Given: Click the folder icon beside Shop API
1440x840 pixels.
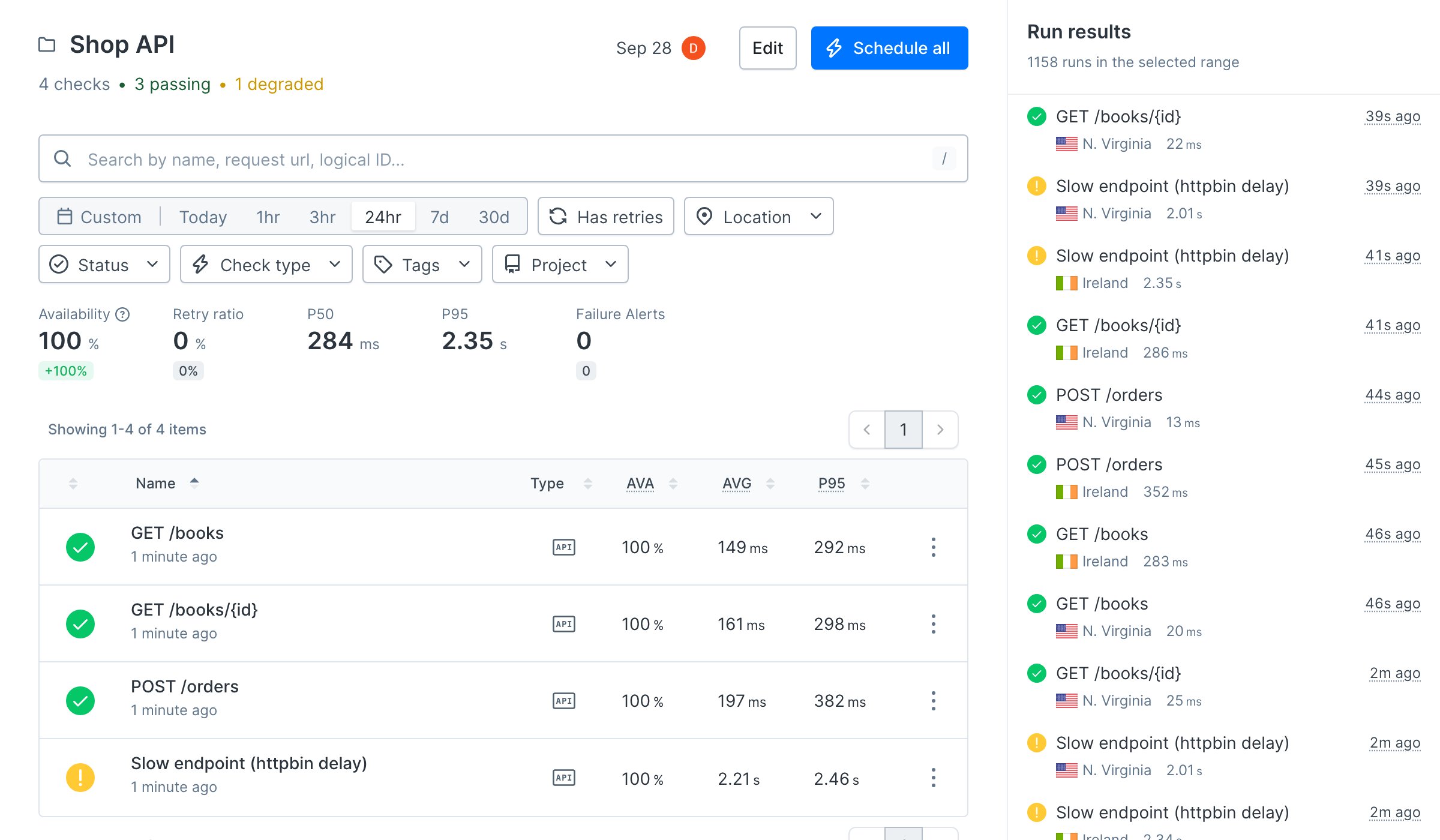Looking at the screenshot, I should 47,44.
